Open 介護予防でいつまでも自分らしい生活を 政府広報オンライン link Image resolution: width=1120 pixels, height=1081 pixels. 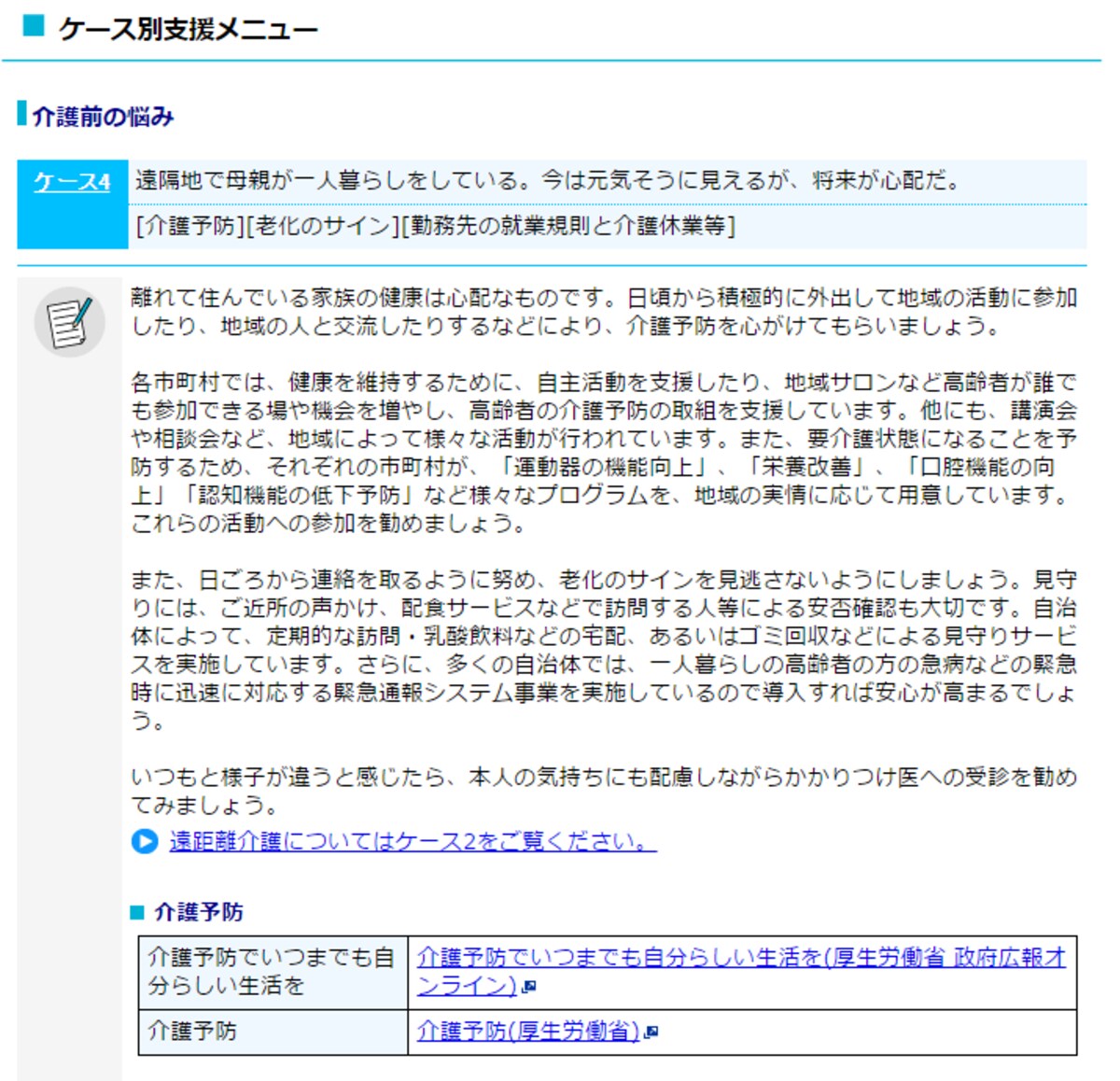click(741, 971)
